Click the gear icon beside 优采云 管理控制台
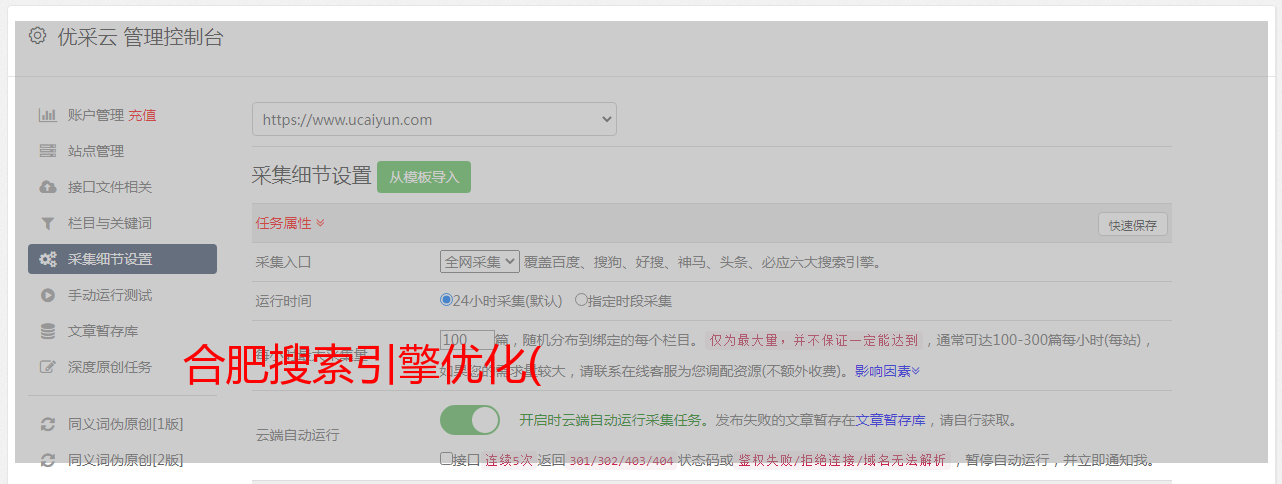This screenshot has width=1282, height=484. coord(37,37)
